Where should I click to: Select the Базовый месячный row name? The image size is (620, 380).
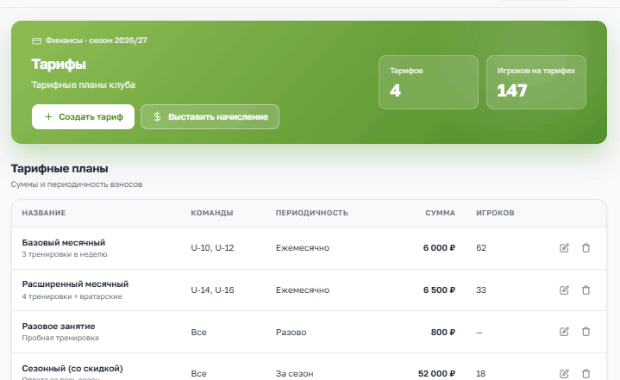point(64,242)
